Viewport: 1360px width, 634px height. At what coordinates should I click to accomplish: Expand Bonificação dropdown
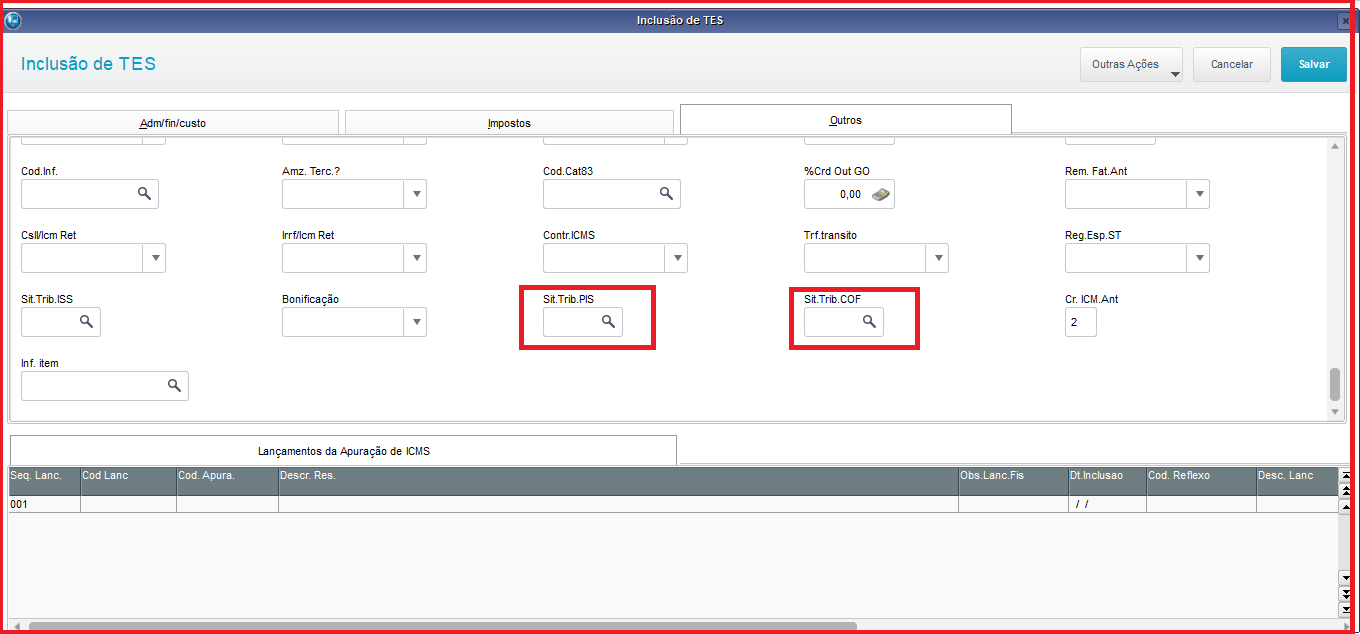[x=415, y=322]
